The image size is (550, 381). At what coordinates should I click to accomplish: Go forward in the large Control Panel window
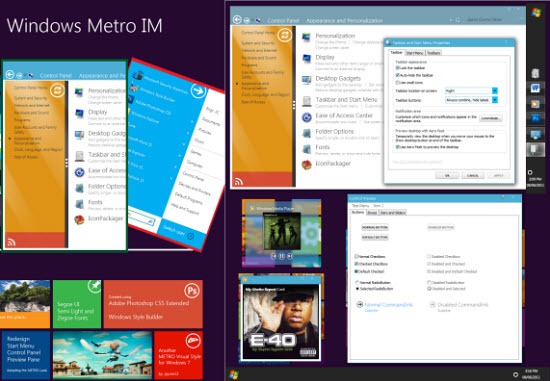[247, 20]
